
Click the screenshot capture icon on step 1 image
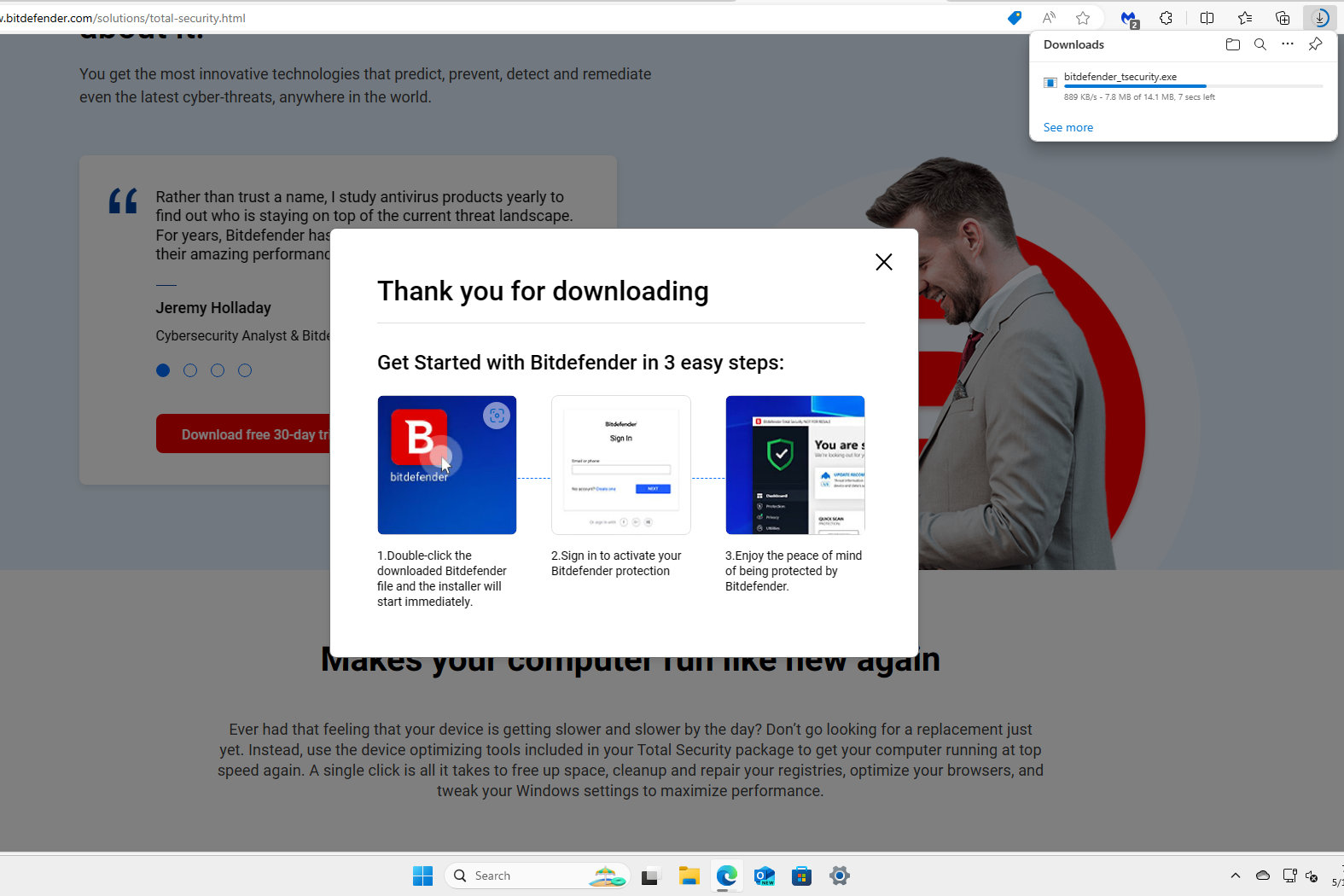pos(497,416)
